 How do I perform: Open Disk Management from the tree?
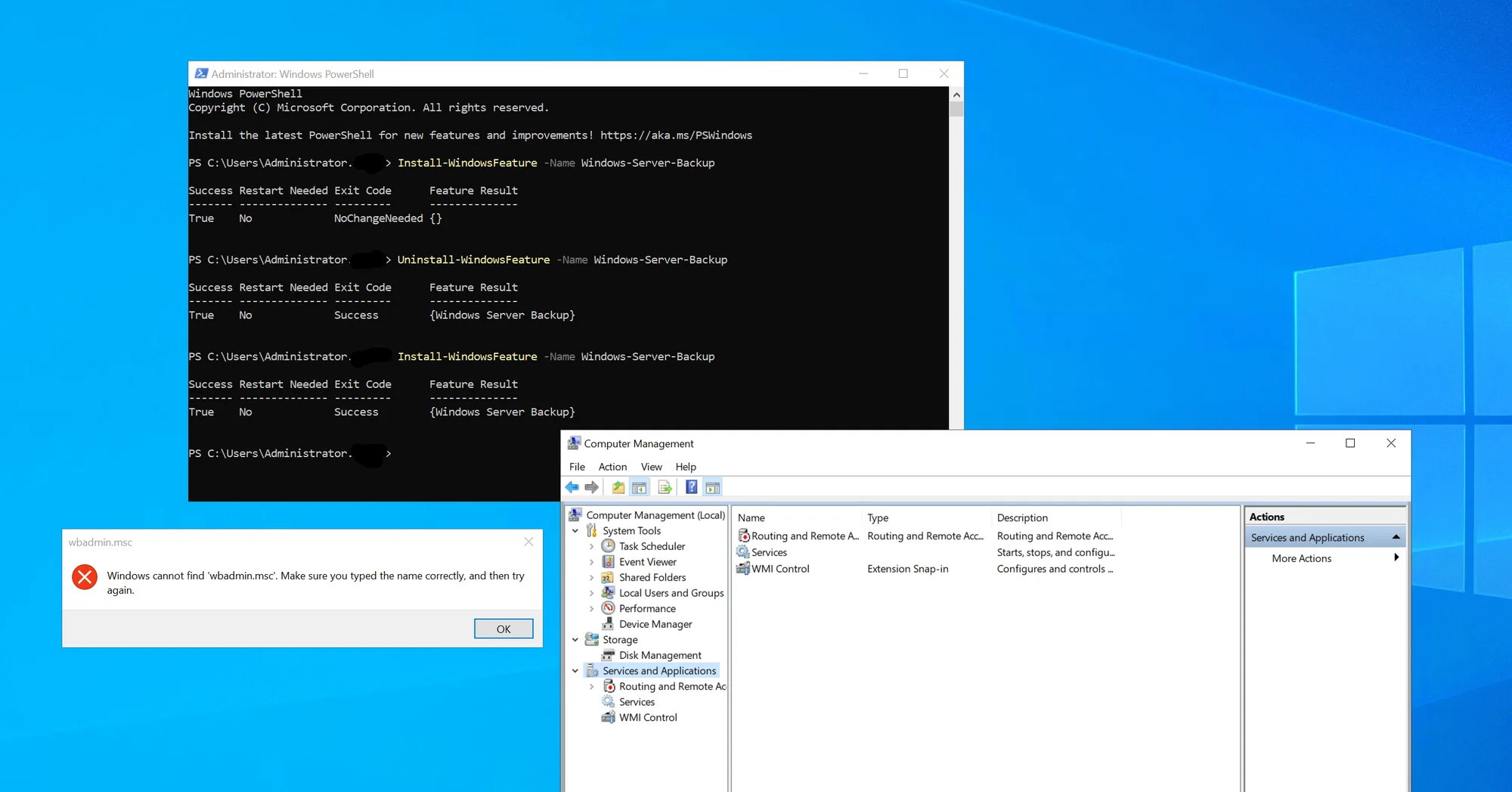[660, 655]
